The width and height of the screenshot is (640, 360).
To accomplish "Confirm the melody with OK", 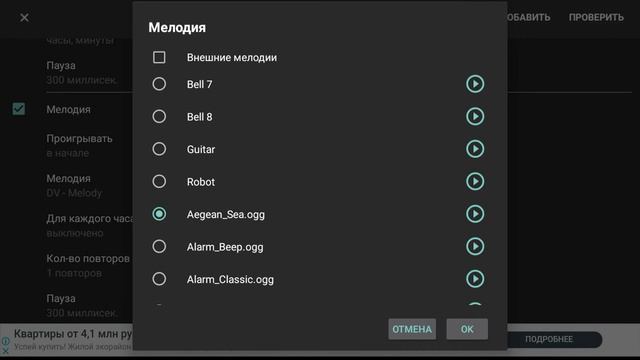I will (x=467, y=329).
